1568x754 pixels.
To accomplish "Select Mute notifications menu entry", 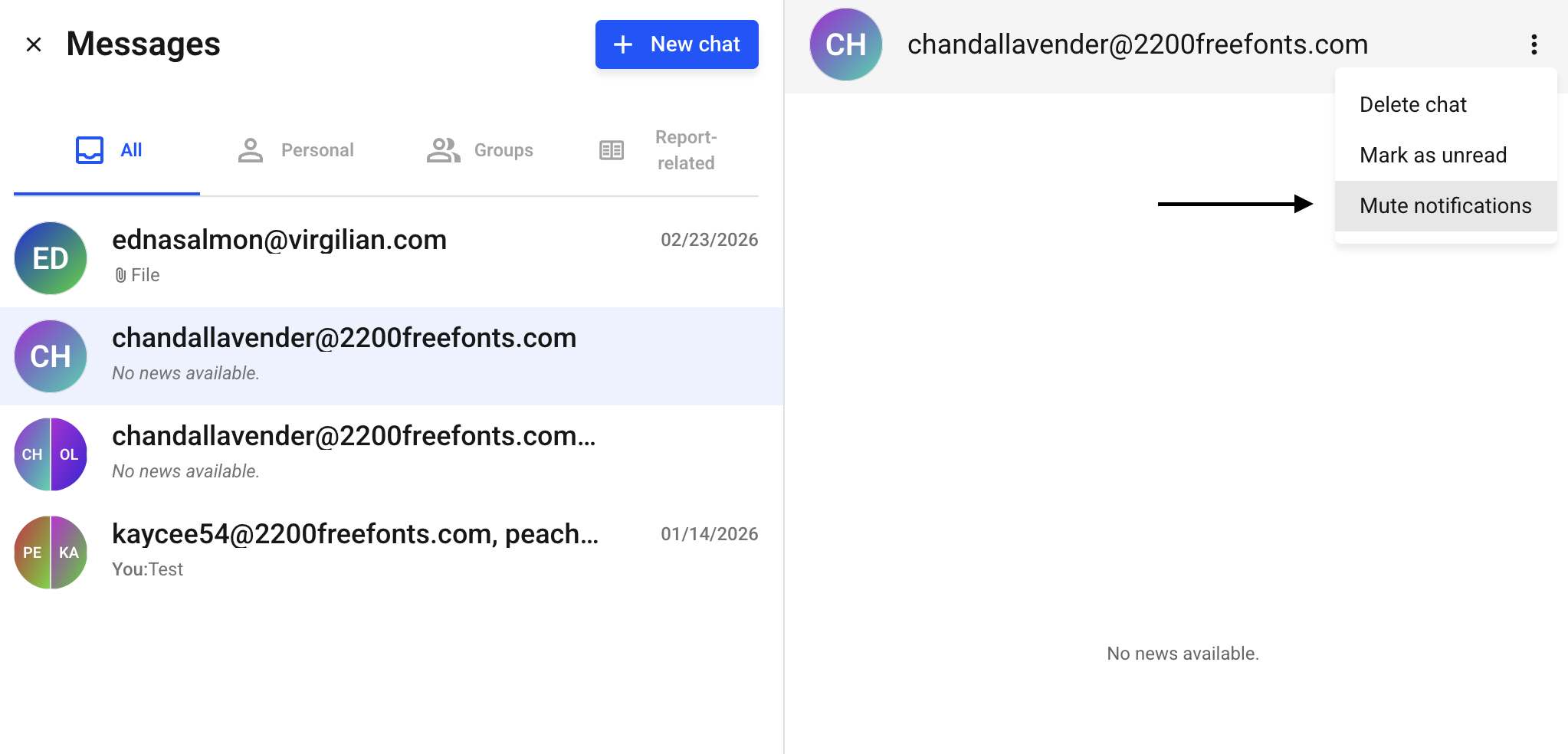I will point(1445,206).
